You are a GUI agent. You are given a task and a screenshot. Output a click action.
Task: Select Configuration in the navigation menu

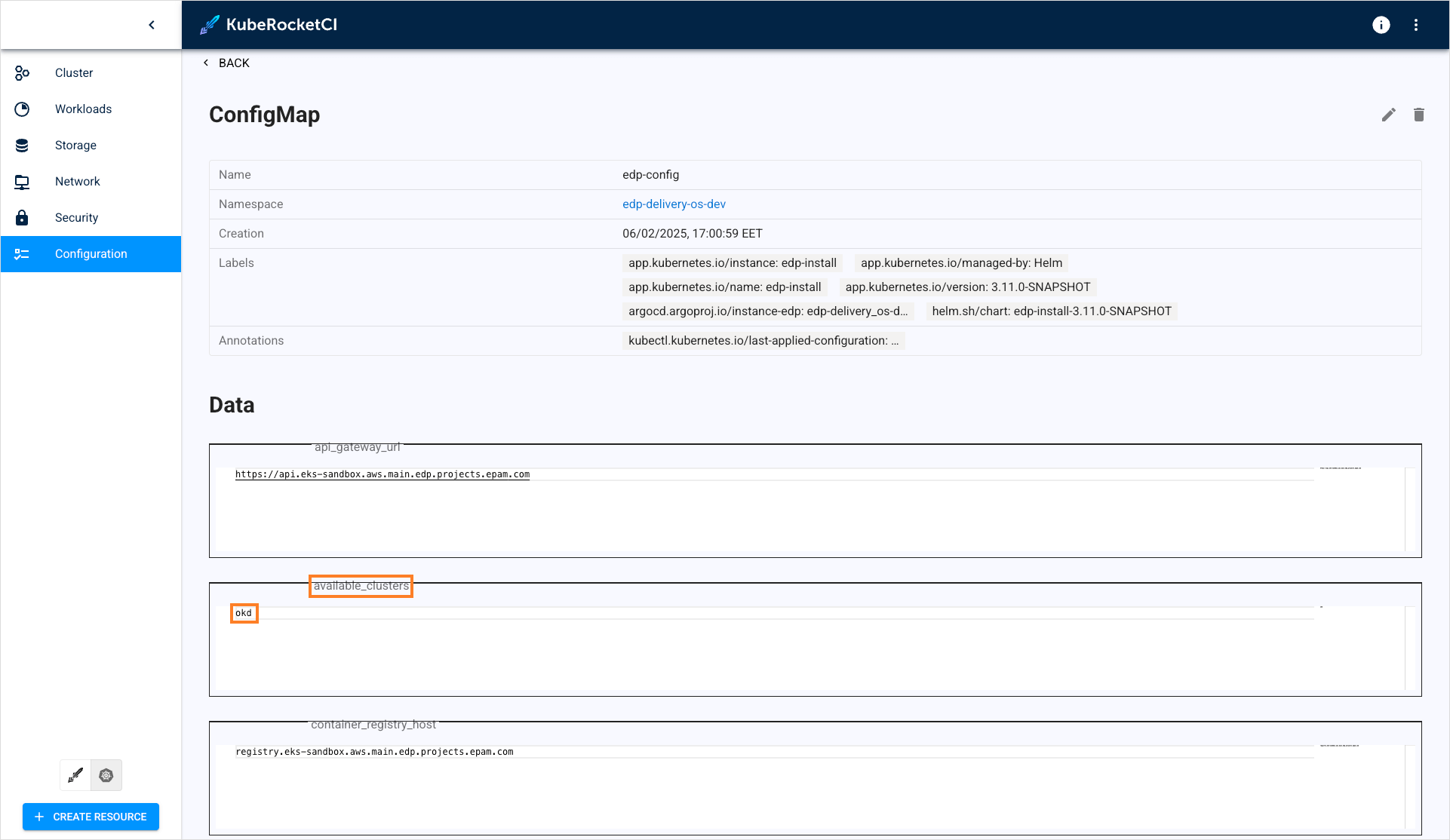coord(91,254)
